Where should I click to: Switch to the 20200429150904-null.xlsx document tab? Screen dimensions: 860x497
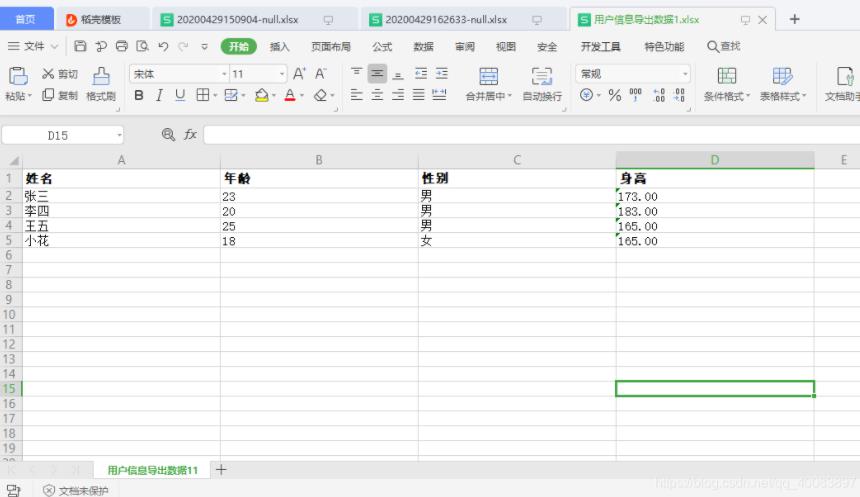point(237,20)
